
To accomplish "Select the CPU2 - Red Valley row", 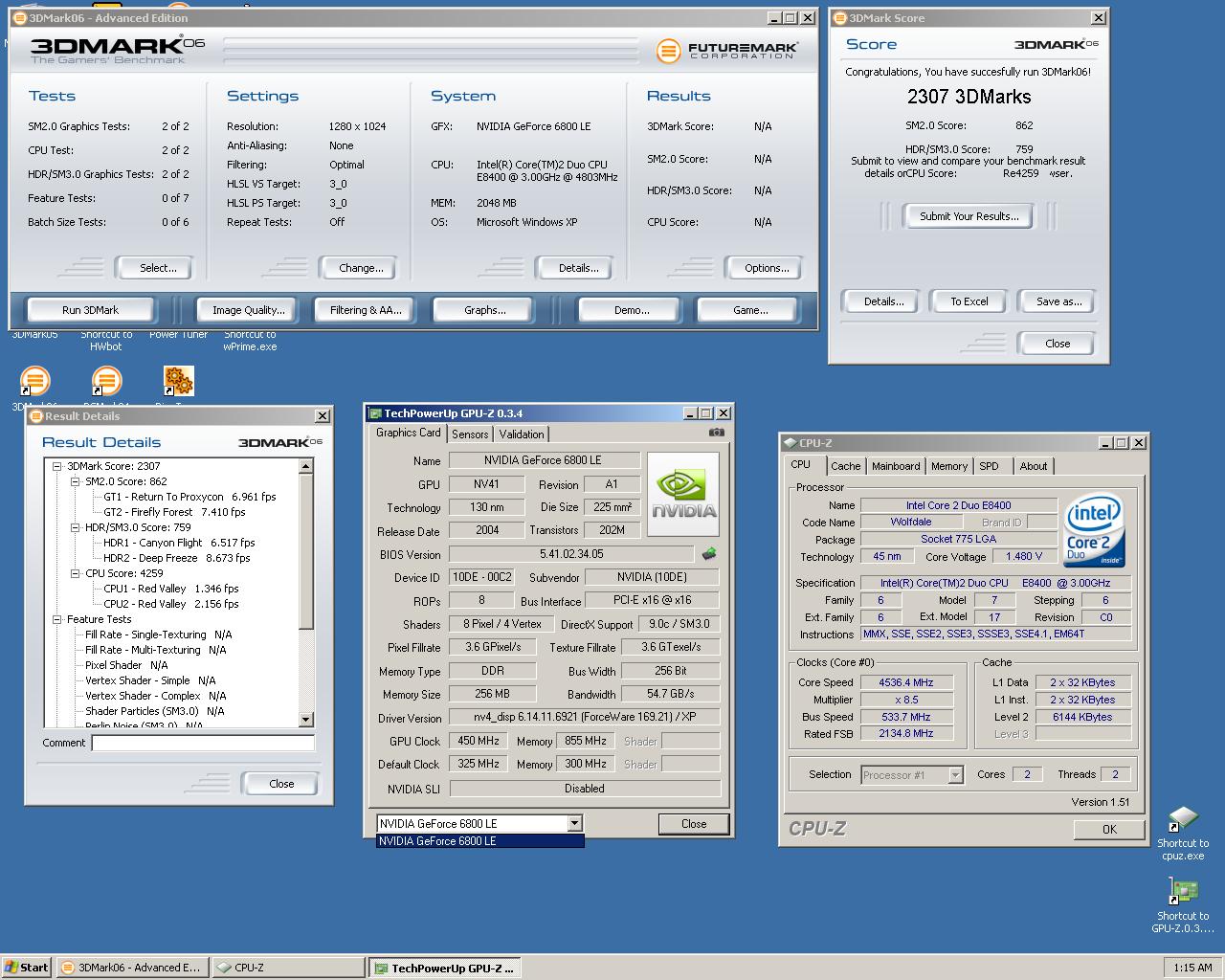I will (x=171, y=604).
